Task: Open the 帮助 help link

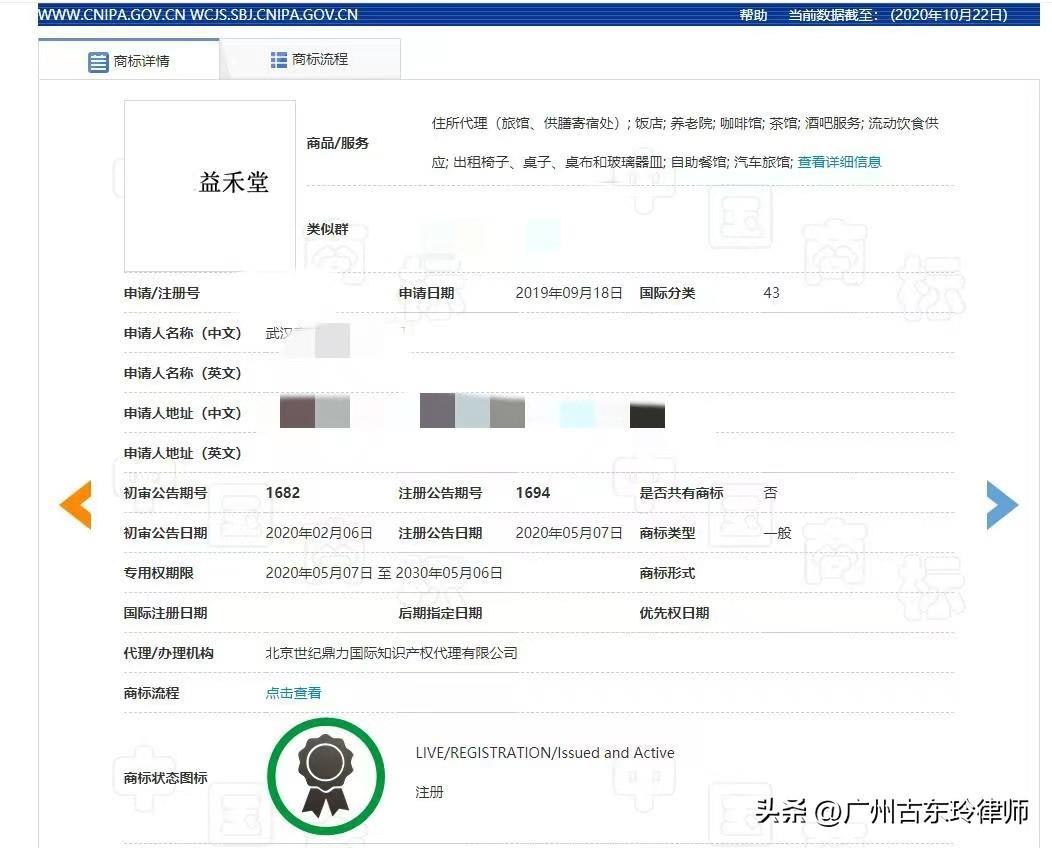Action: click(753, 15)
